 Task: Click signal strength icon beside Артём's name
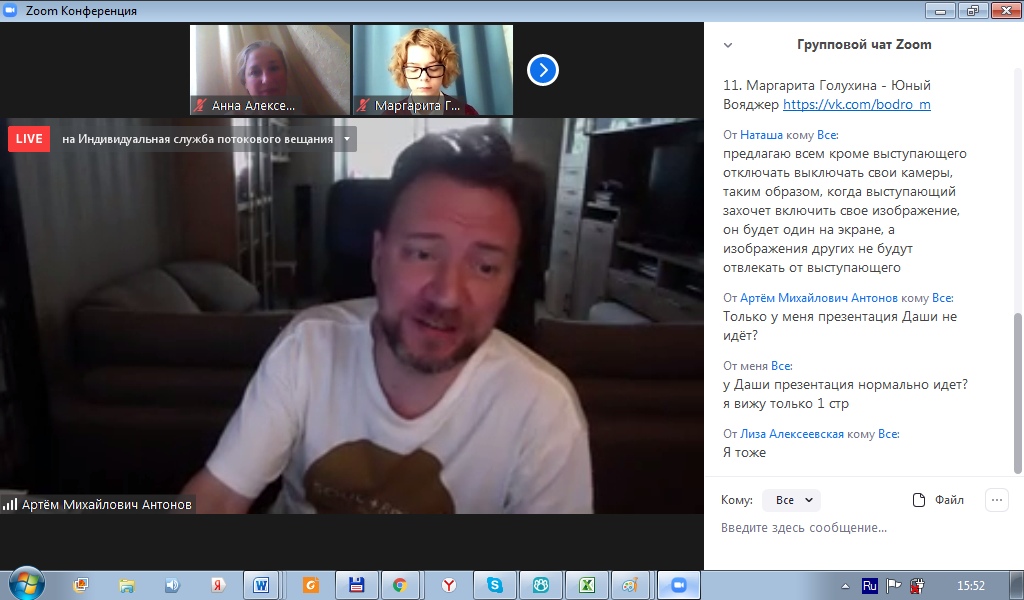coord(10,504)
